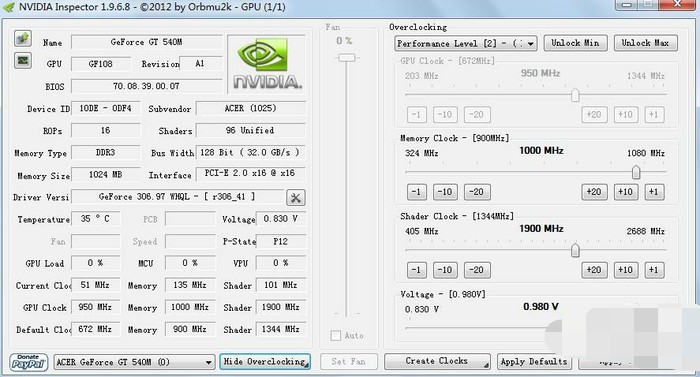Click the PayPal Donate button
The image size is (700, 377).
pos(29,362)
